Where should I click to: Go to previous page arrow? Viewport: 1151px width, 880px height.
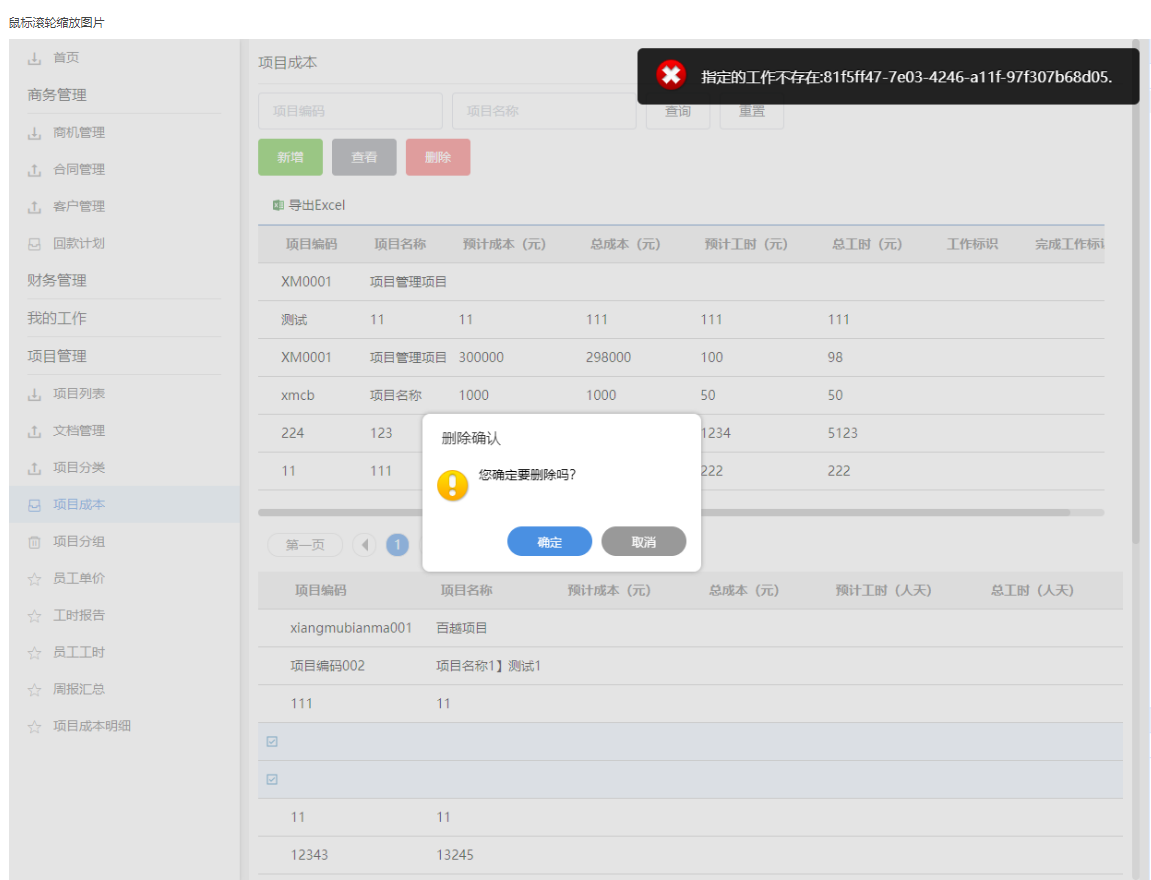tap(364, 545)
